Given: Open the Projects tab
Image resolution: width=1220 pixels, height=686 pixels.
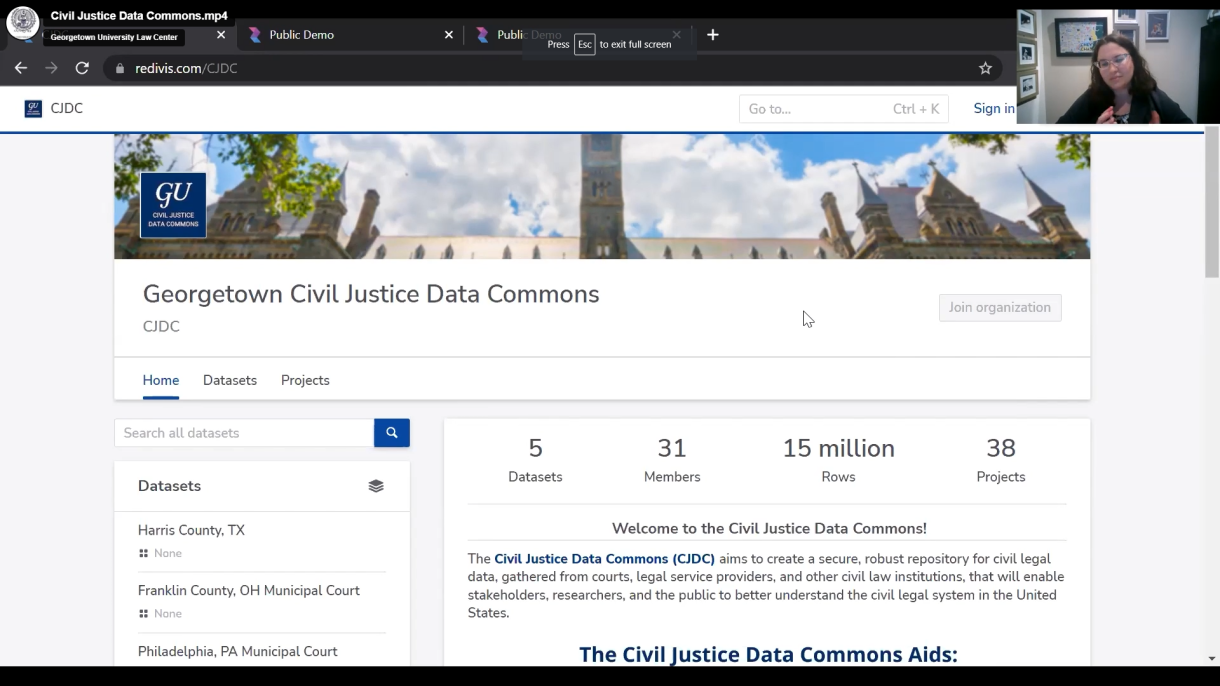Looking at the screenshot, I should click(x=304, y=380).
